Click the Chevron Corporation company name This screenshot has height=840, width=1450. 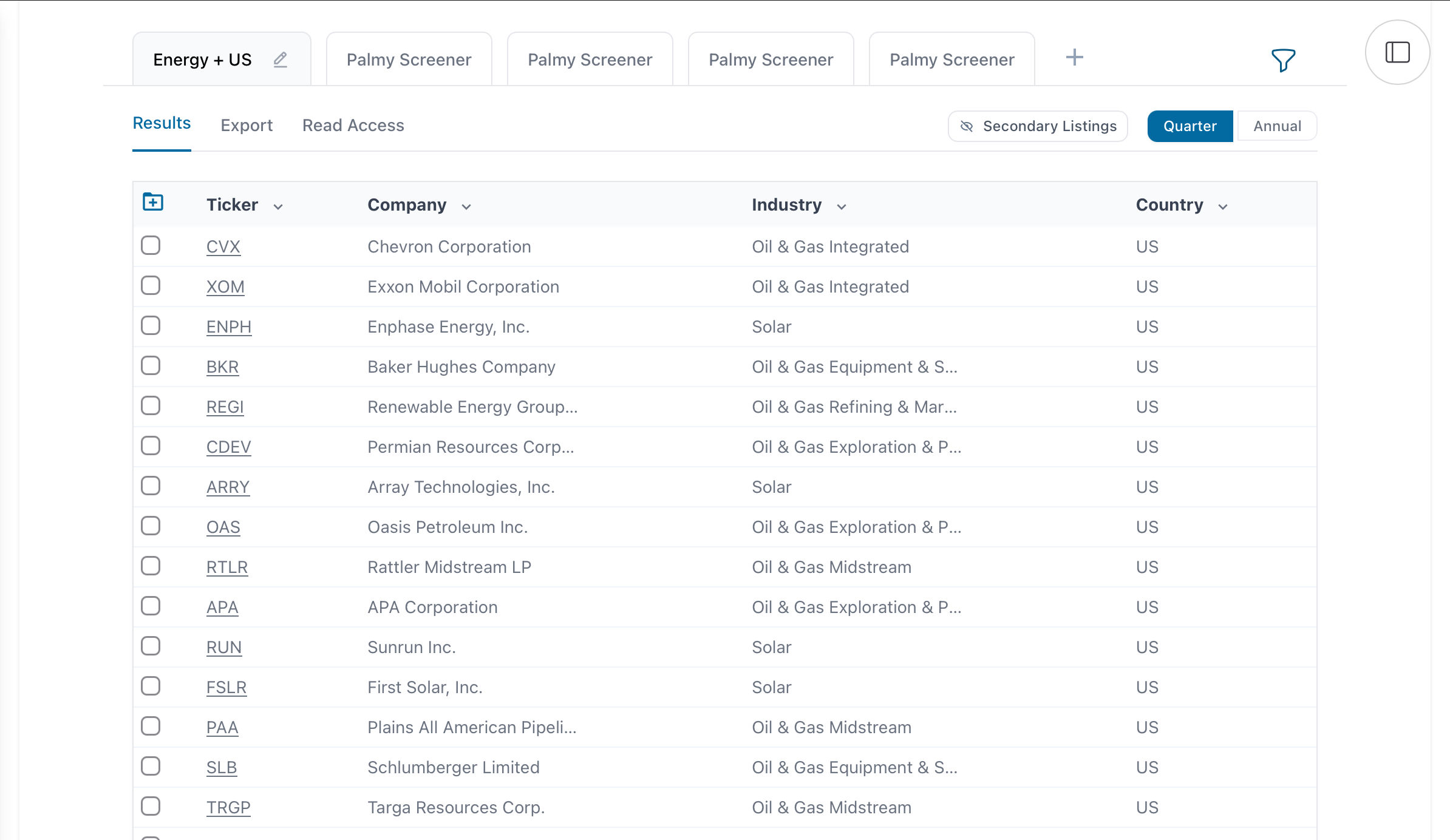tap(449, 247)
